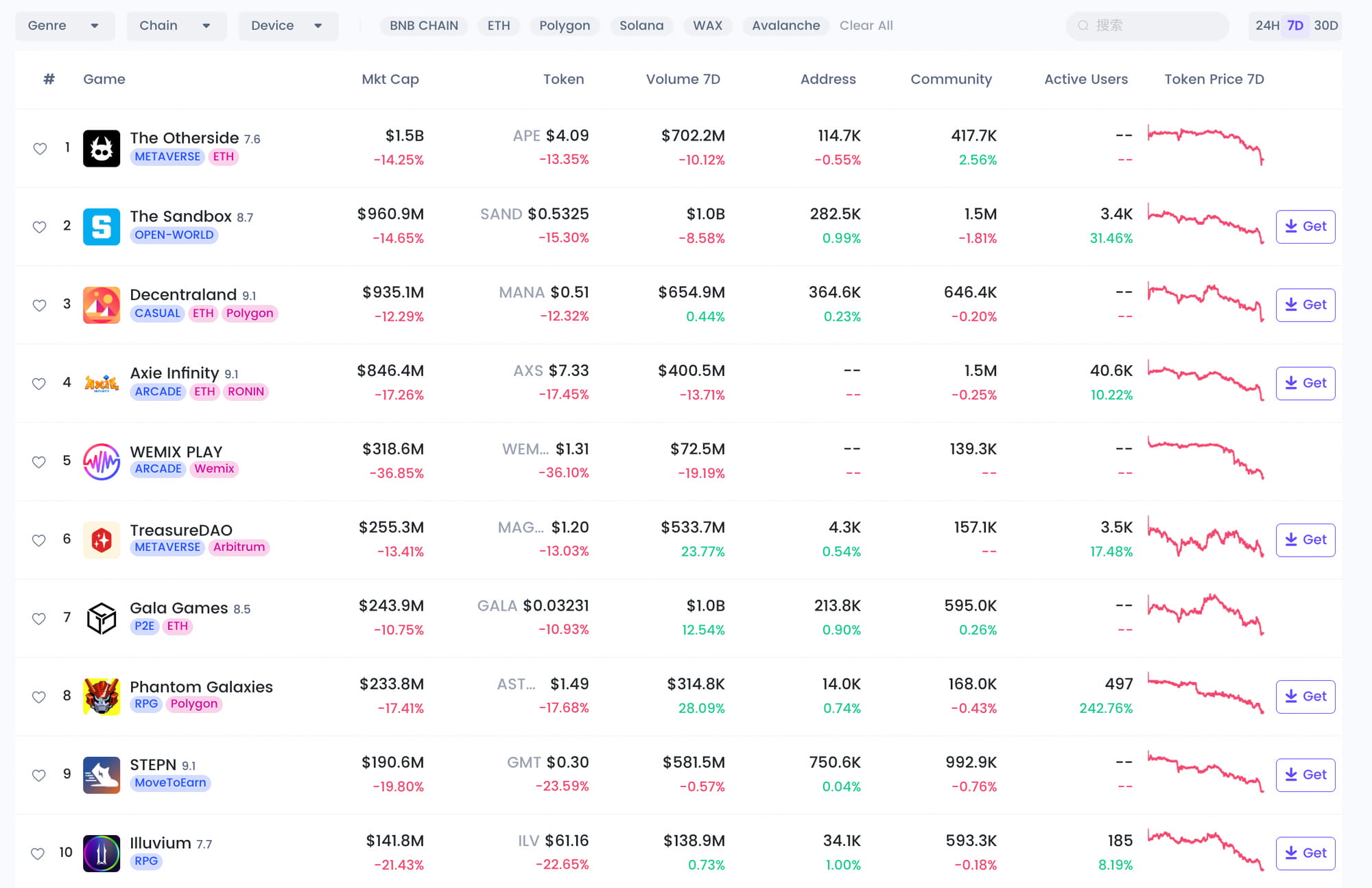
Task: View Gala Games token price sparkline
Action: point(1205,615)
